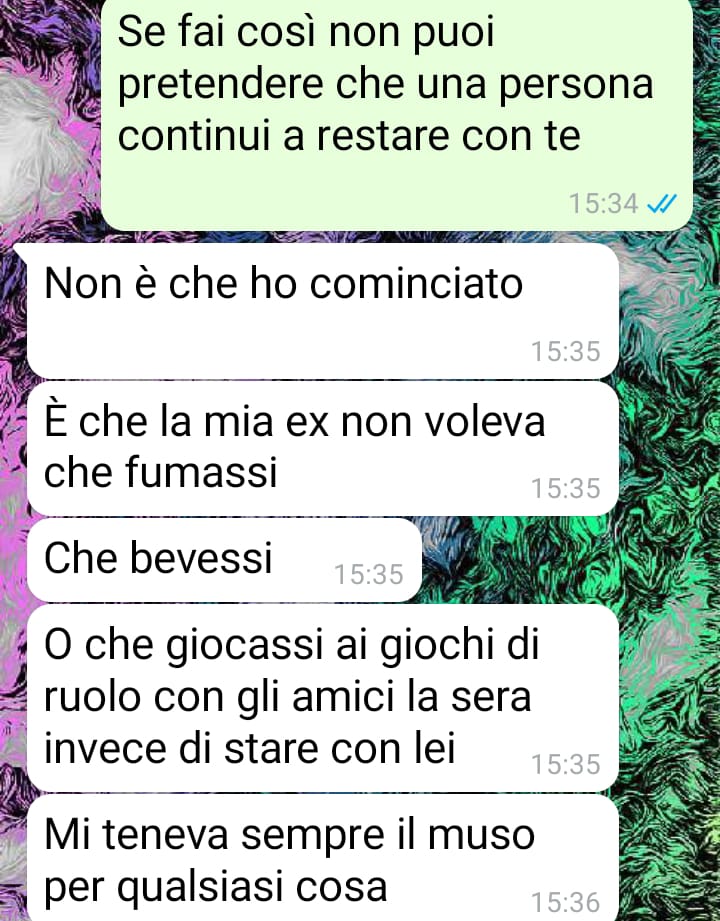
Task: Select the 'Non è che ho cominciato' message
Action: point(322,311)
